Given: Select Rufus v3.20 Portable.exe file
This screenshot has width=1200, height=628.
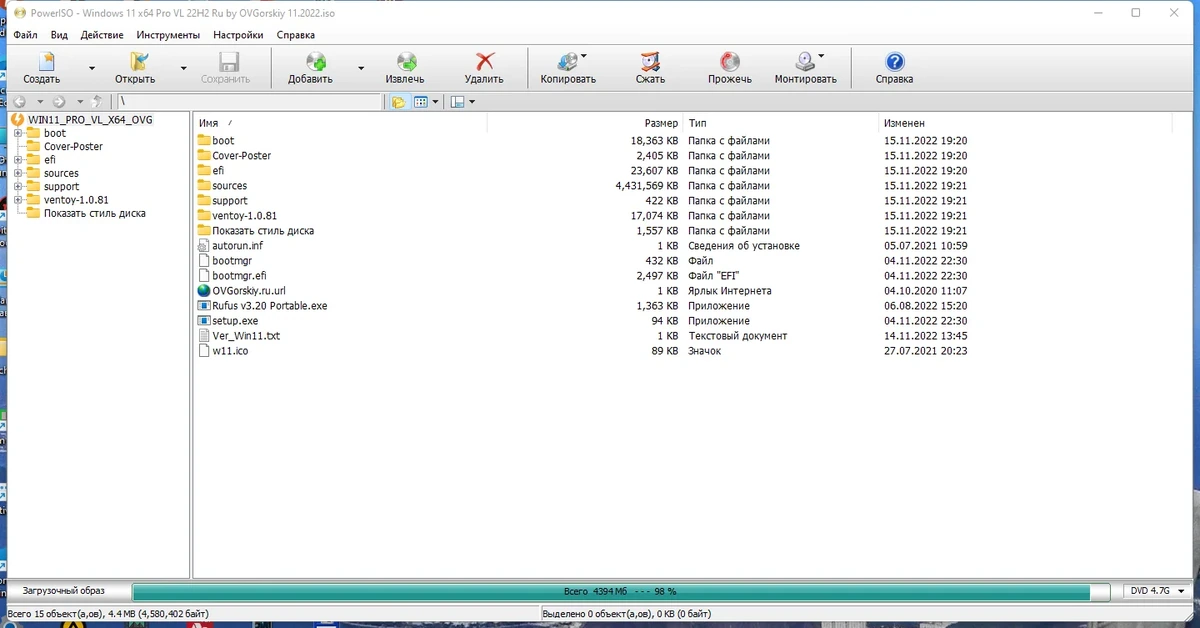Looking at the screenshot, I should (269, 306).
